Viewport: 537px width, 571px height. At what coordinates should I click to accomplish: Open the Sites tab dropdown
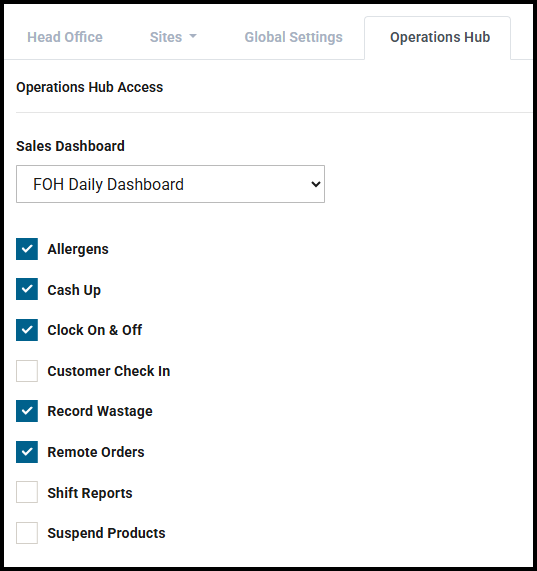tap(173, 37)
